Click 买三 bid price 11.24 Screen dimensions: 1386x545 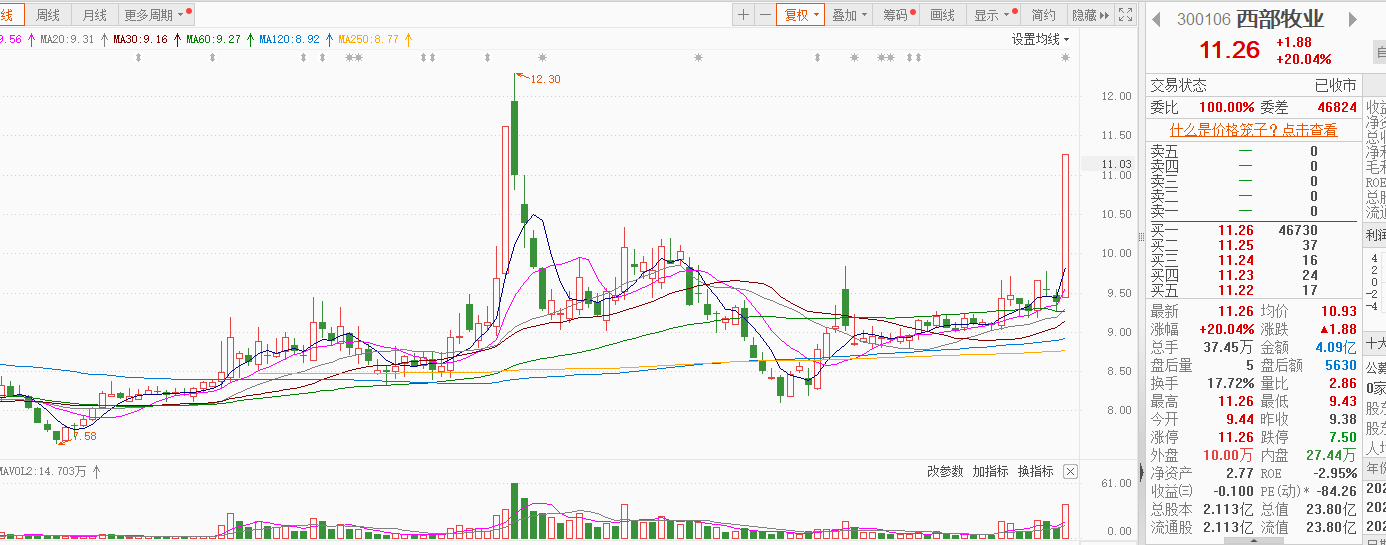point(1235,261)
